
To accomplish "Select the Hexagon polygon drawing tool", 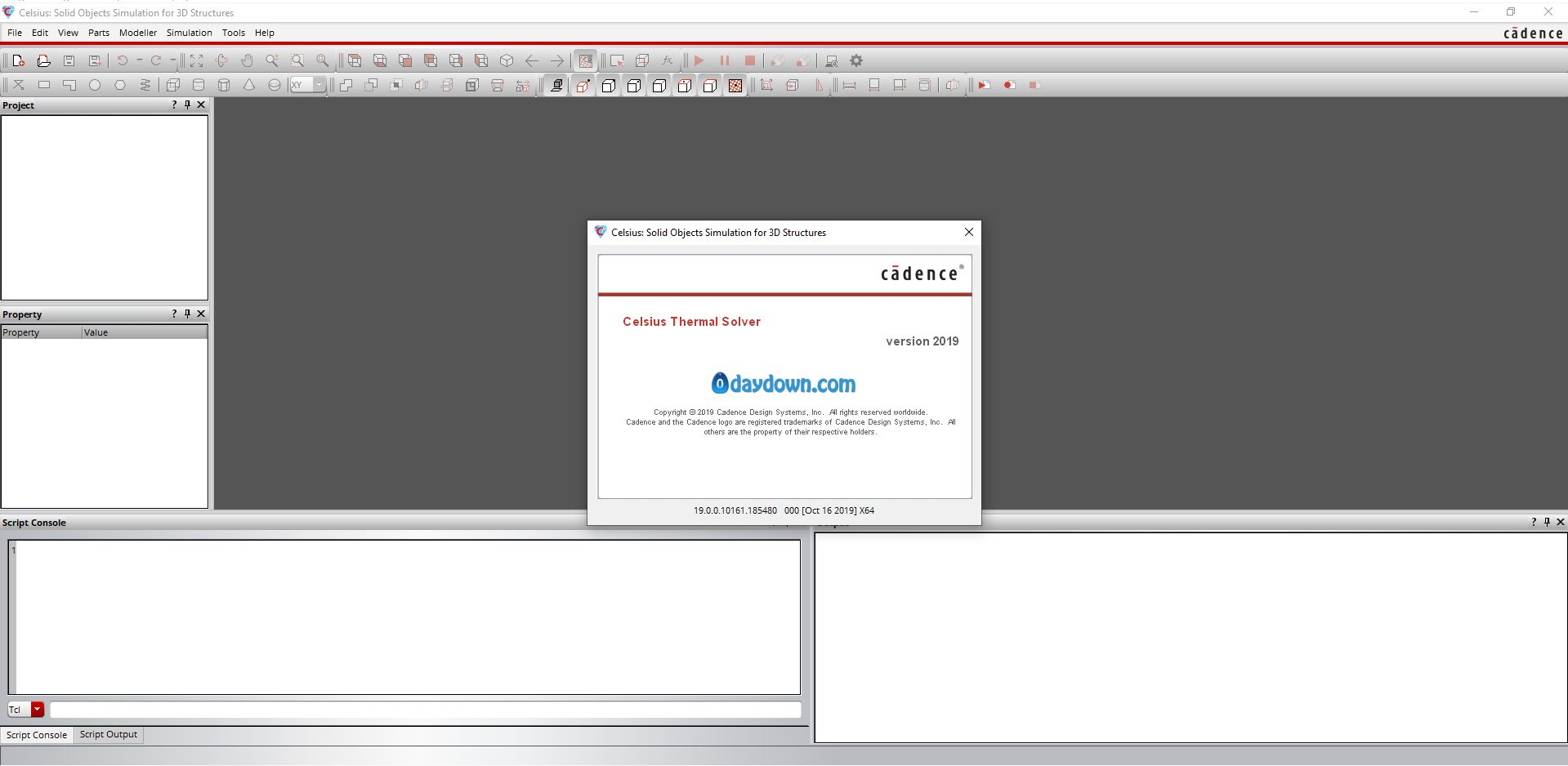I will [x=120, y=85].
